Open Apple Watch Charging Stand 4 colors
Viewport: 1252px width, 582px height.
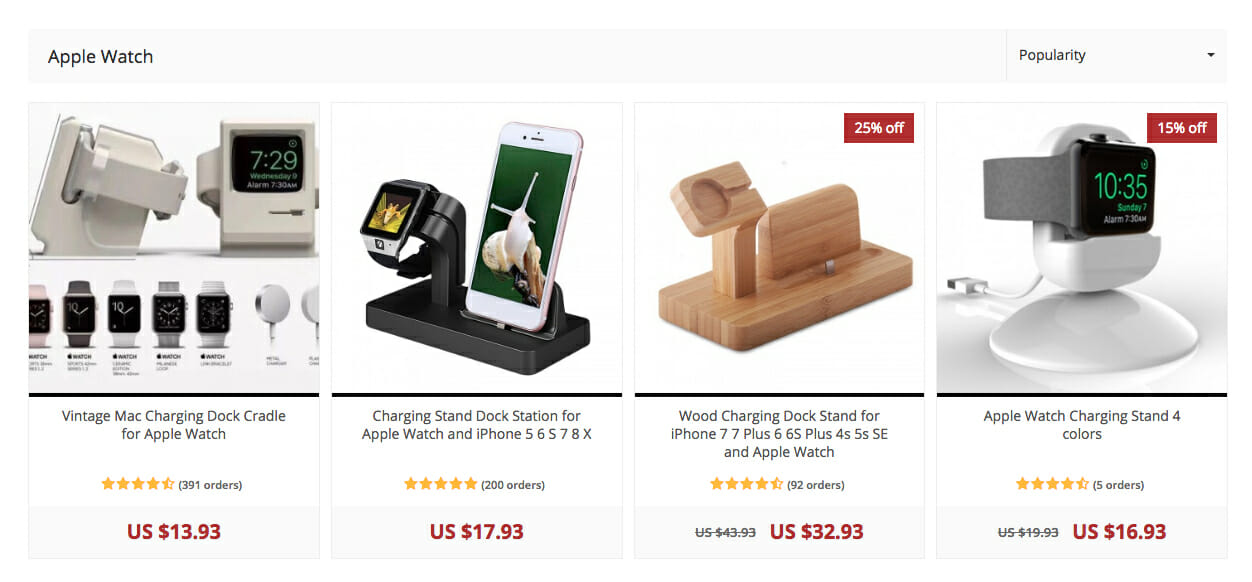point(1082,425)
